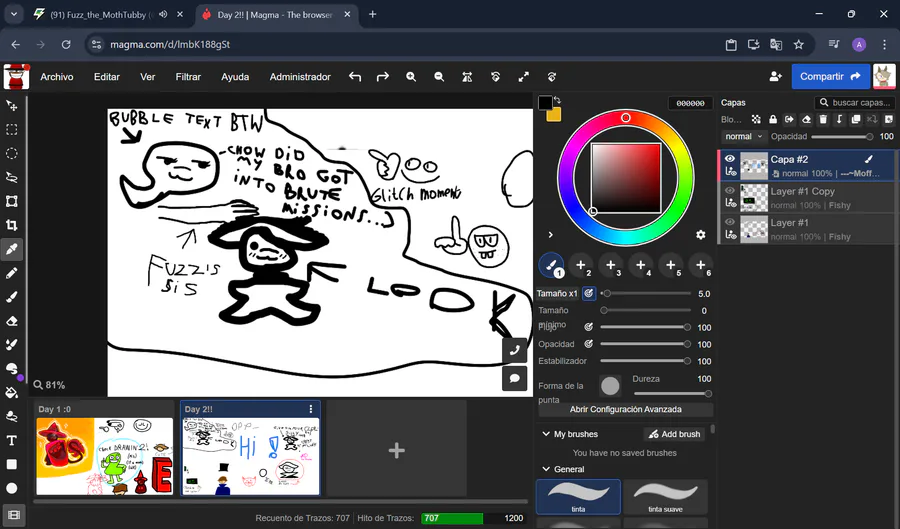The image size is (900, 529).
Task: Select the transform tool
Action: pyautogui.click(x=11, y=201)
